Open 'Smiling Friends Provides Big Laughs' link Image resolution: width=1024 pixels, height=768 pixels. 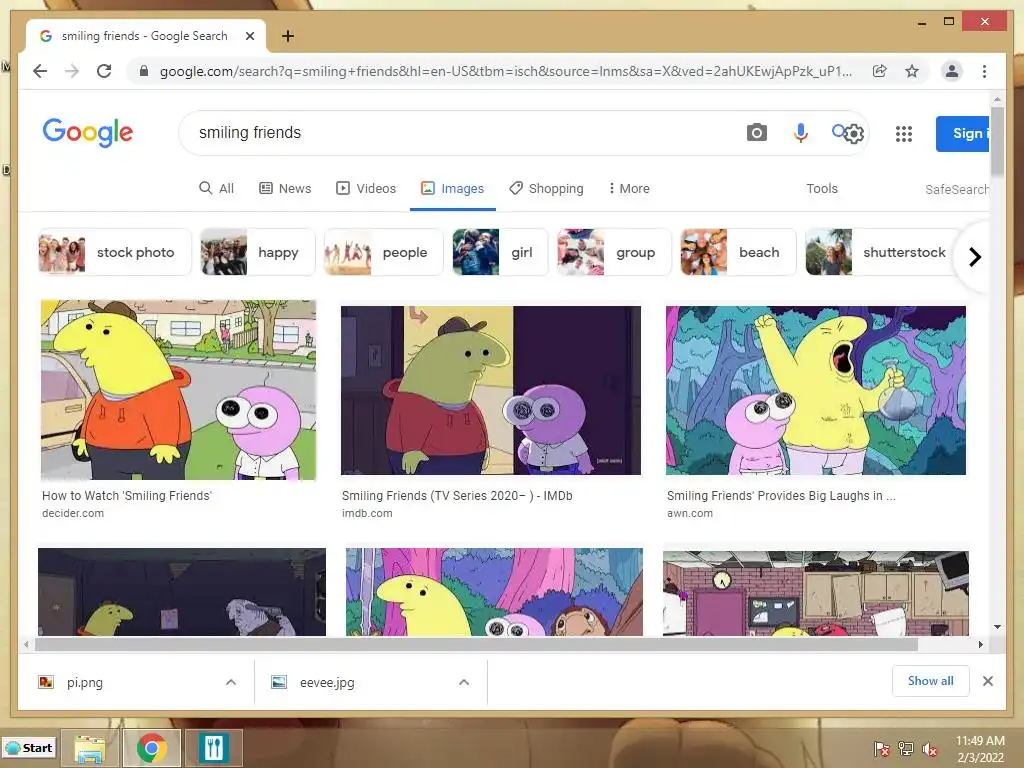[781, 496]
